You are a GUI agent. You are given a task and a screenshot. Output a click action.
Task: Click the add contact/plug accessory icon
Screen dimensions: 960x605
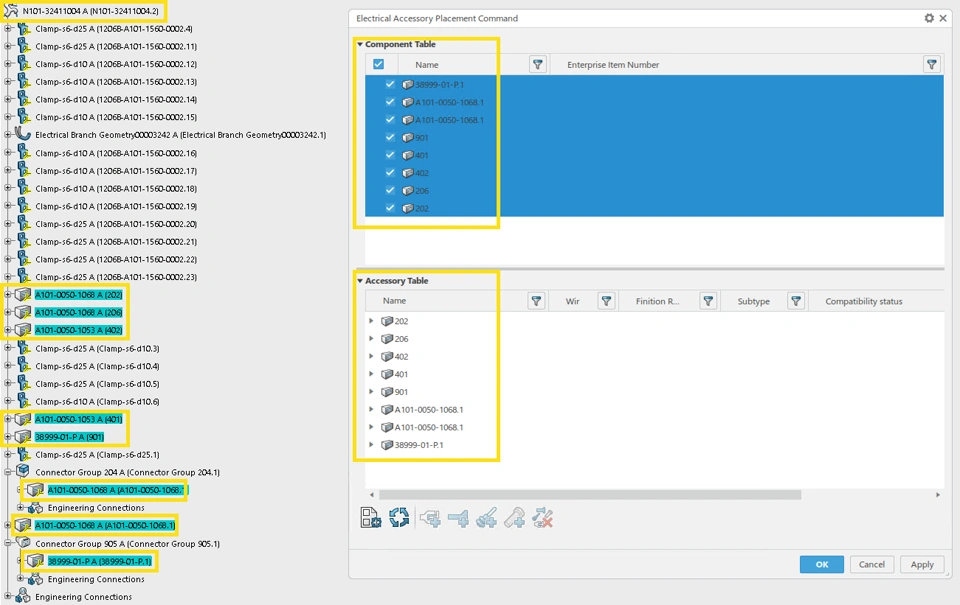(x=487, y=519)
